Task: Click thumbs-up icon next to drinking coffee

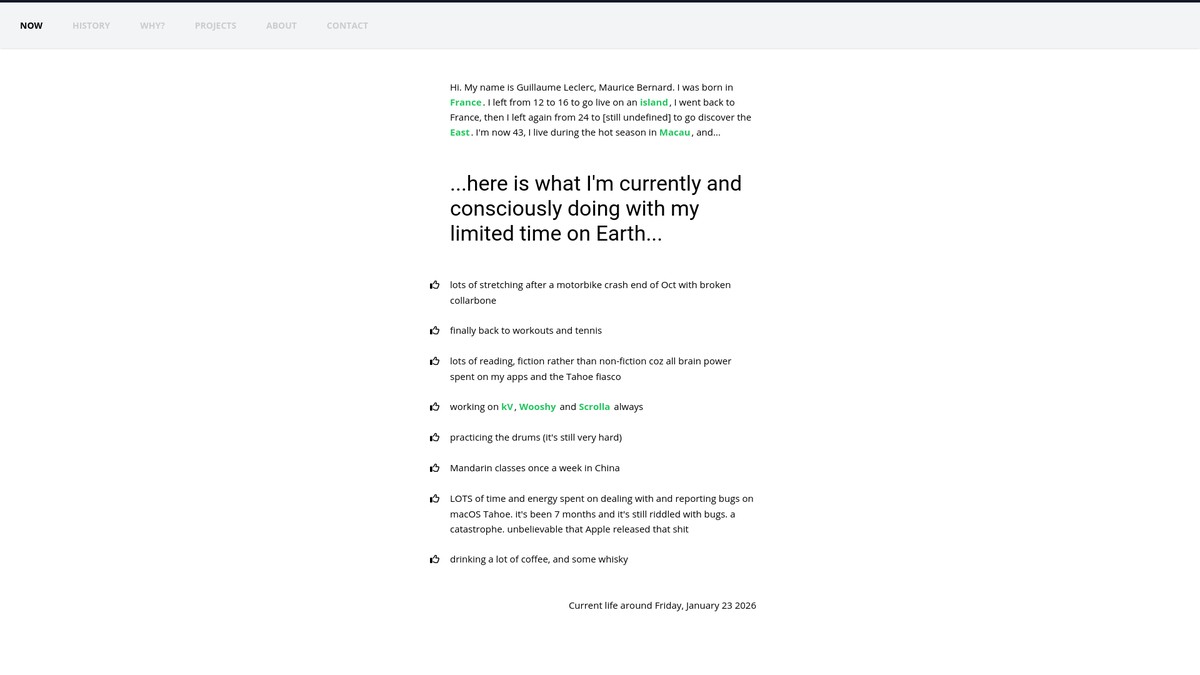Action: 434,559
